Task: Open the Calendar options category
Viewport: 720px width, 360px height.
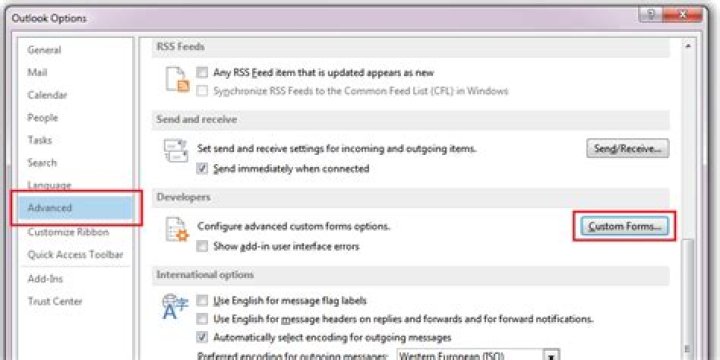Action: (x=47, y=95)
